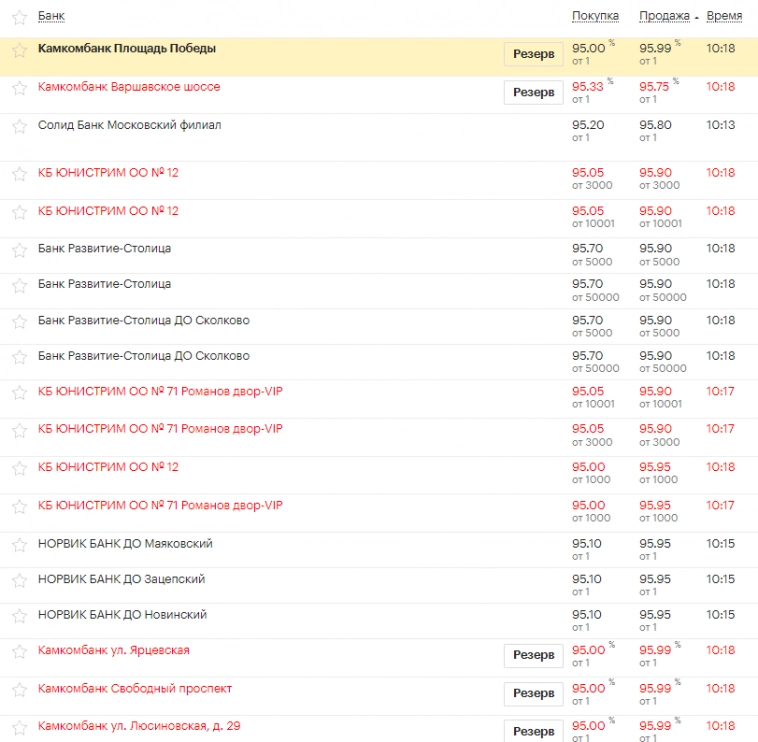Click sell rate 95.95 for НОРВИК Новинский
Viewport: 758px width, 742px height.
655,615
